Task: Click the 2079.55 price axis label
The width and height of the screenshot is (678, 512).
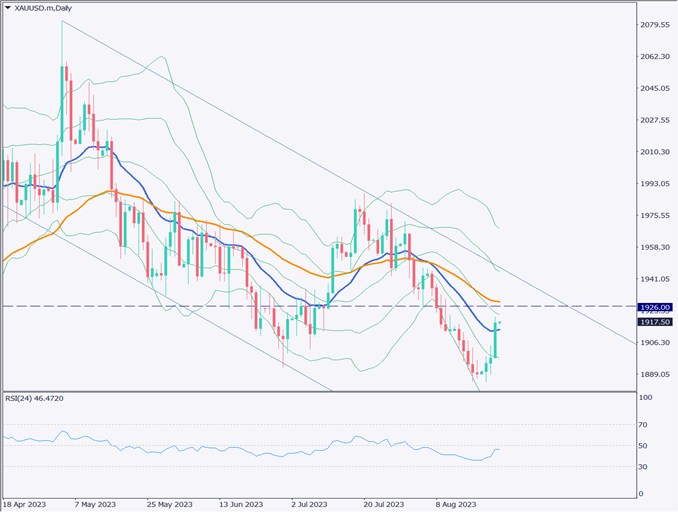Action: tap(653, 24)
